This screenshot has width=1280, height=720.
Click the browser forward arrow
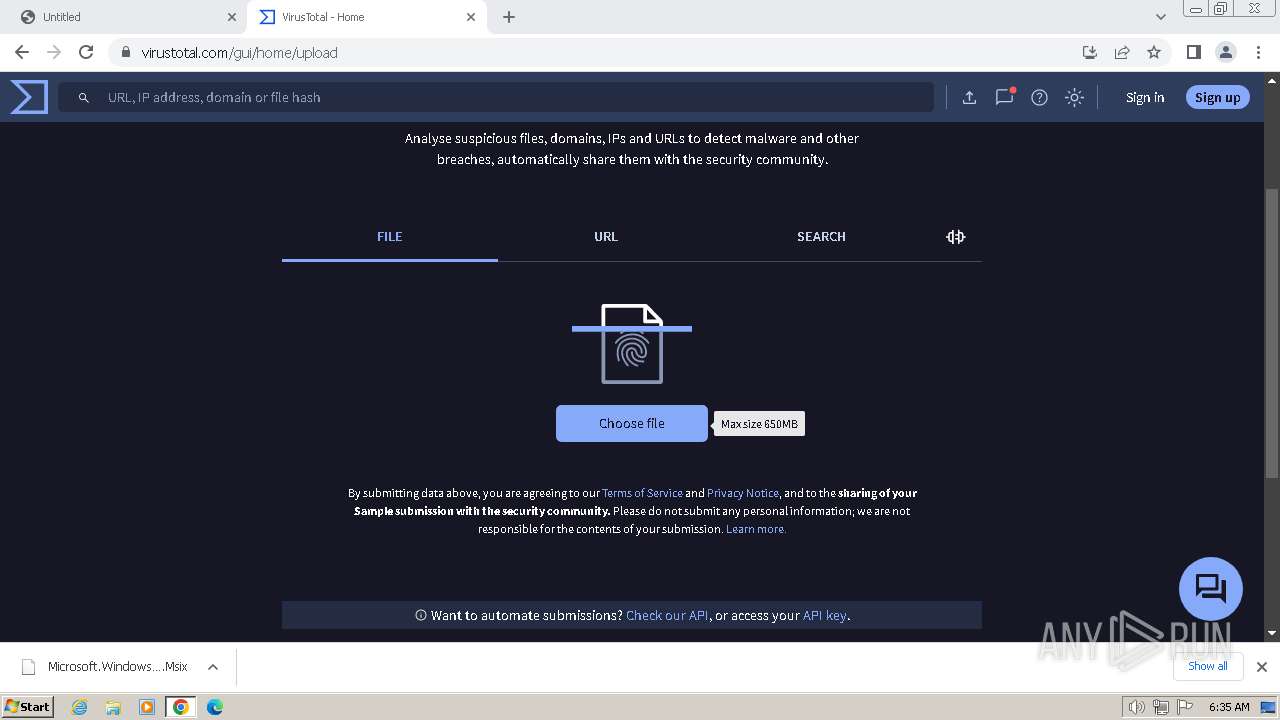pyautogui.click(x=54, y=52)
